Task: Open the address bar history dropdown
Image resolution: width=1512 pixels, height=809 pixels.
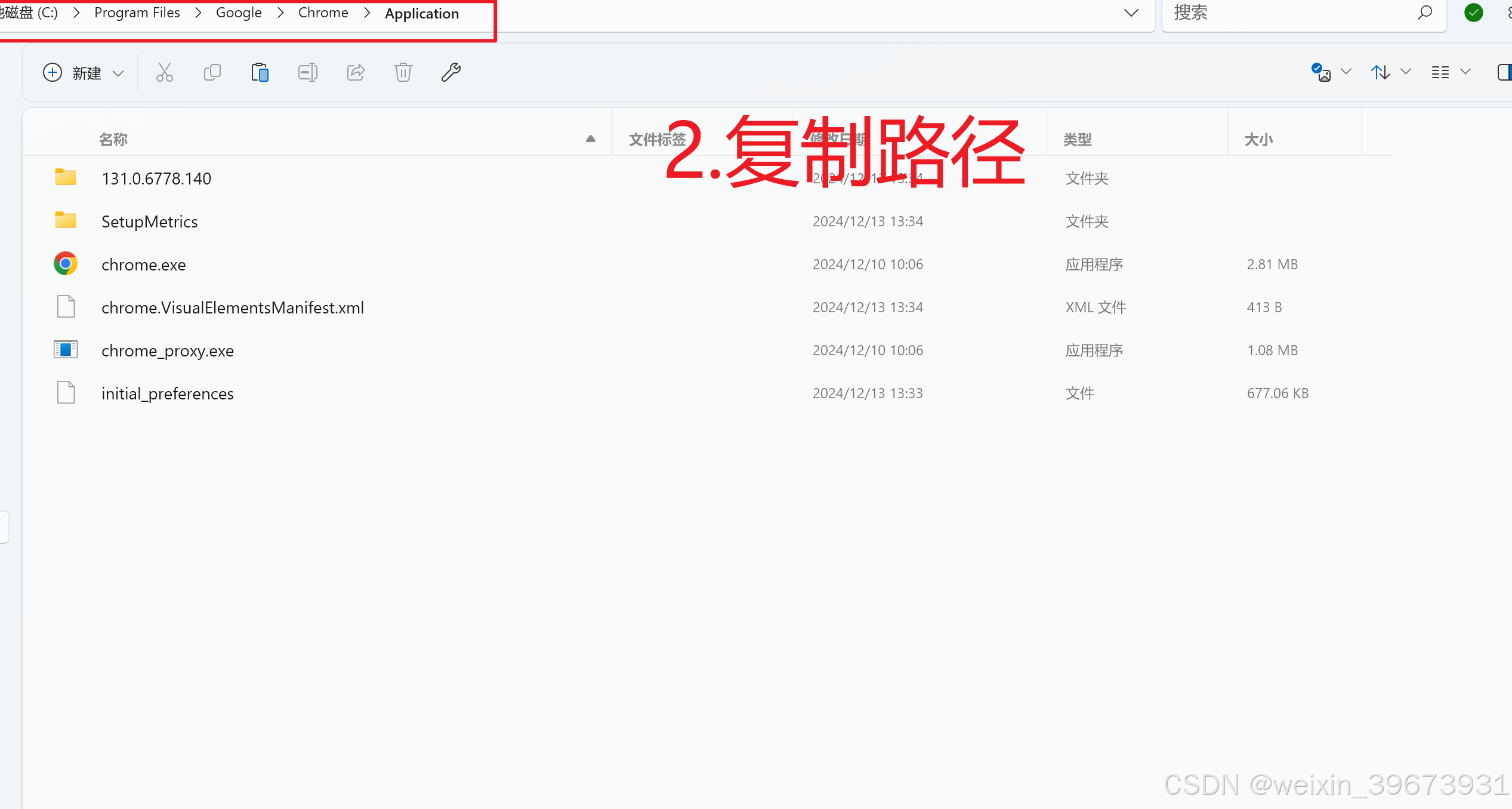Action: click(1131, 13)
